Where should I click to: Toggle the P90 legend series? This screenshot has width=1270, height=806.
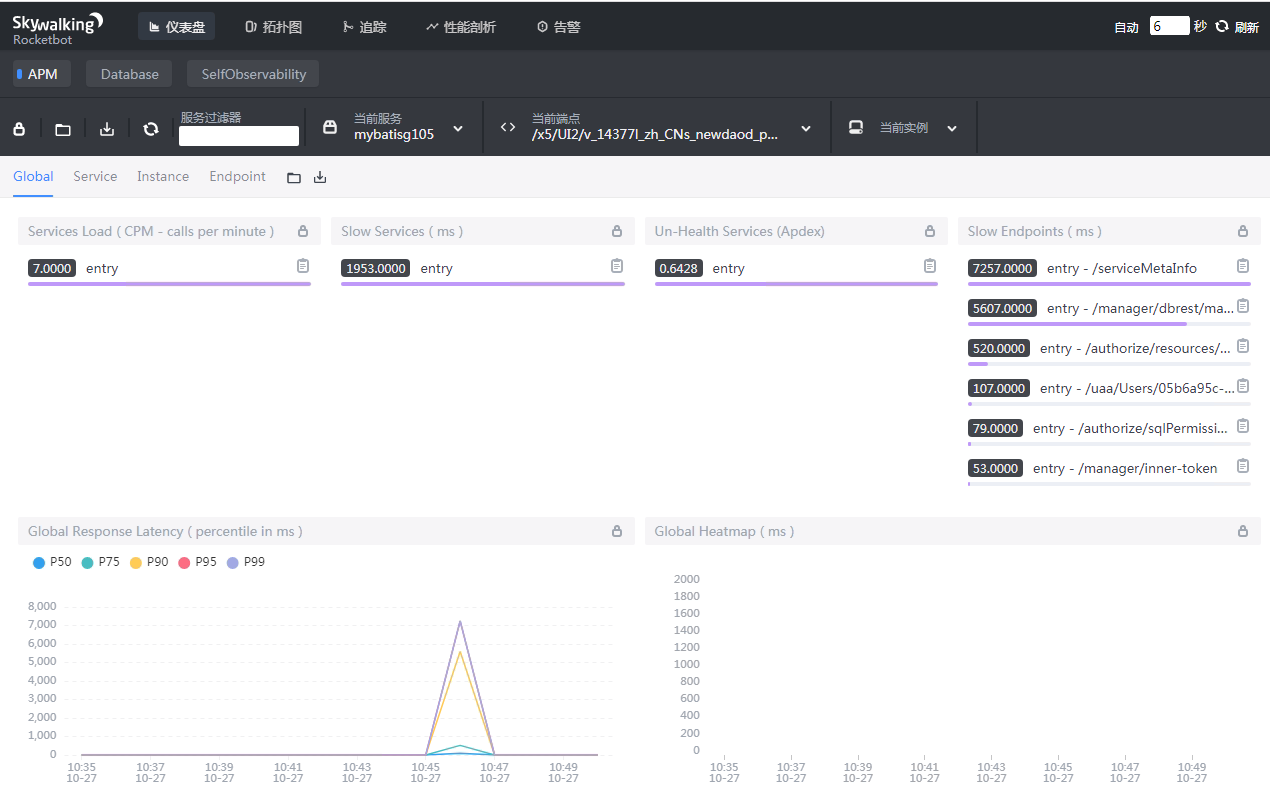click(149, 563)
